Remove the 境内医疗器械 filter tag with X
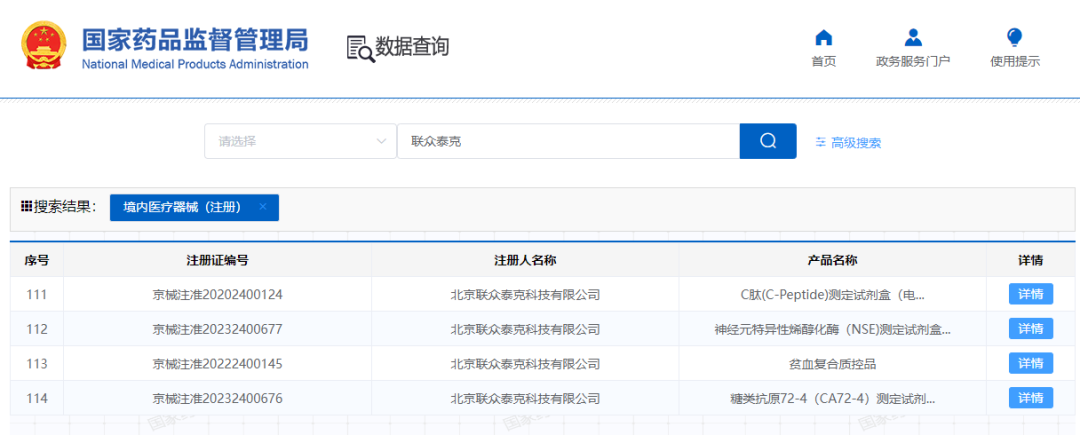Screen dimensions: 1080x435 pos(262,207)
